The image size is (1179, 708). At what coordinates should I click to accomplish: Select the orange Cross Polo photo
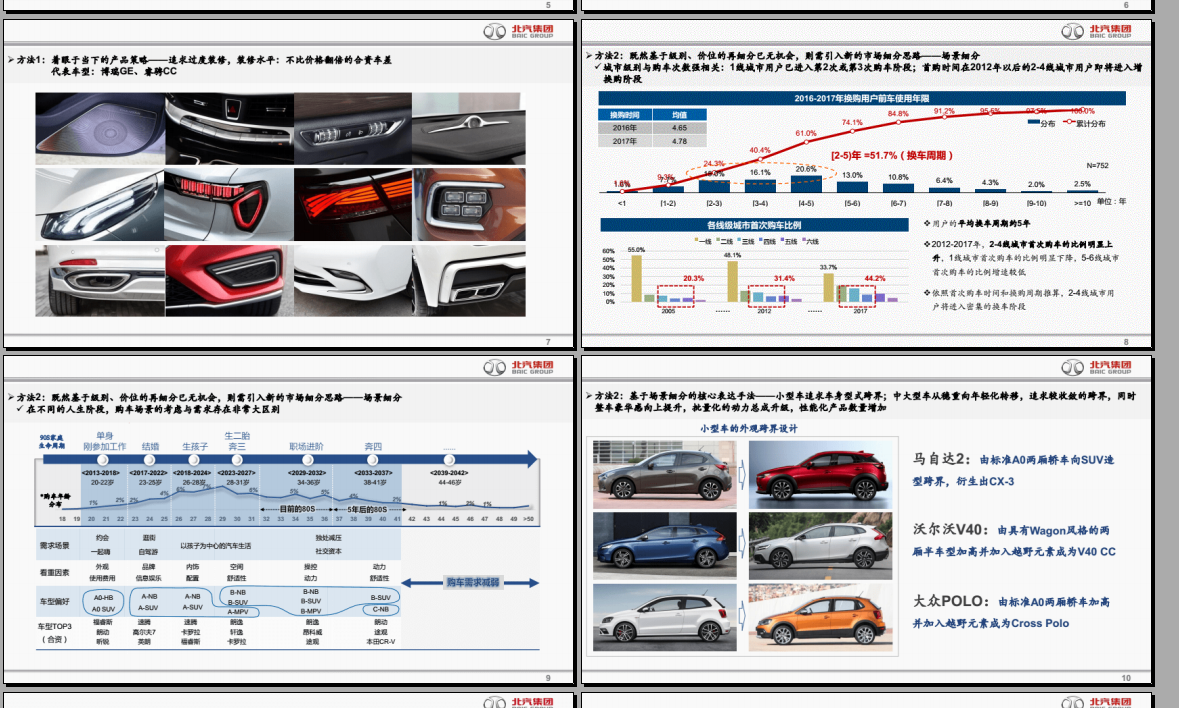click(x=820, y=617)
